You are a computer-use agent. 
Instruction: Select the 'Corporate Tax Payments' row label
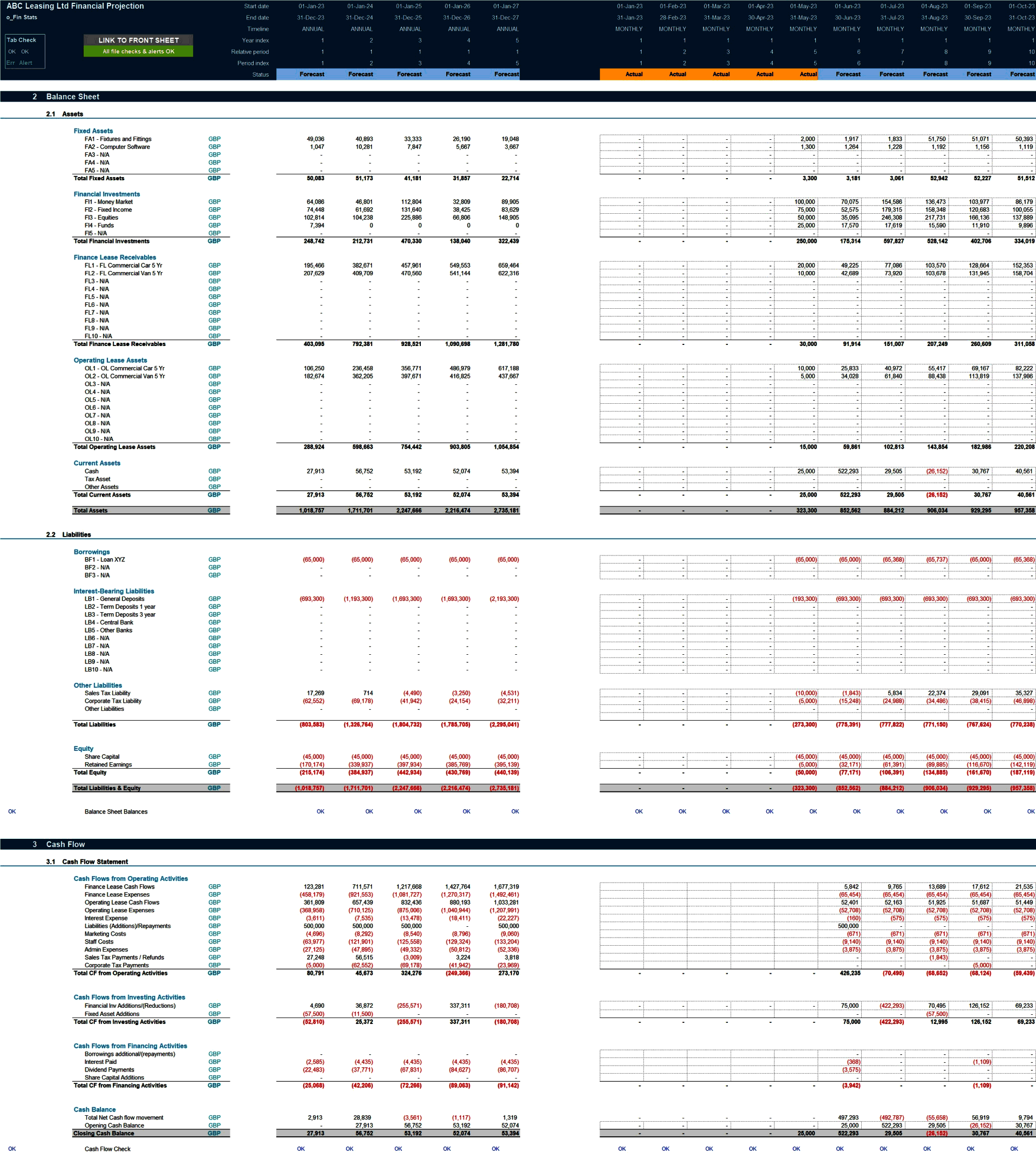click(x=117, y=965)
